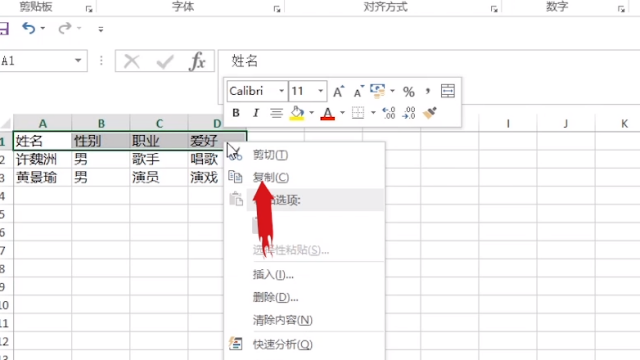
Task: Toggle center alignment in mini toolbar
Action: point(276,113)
